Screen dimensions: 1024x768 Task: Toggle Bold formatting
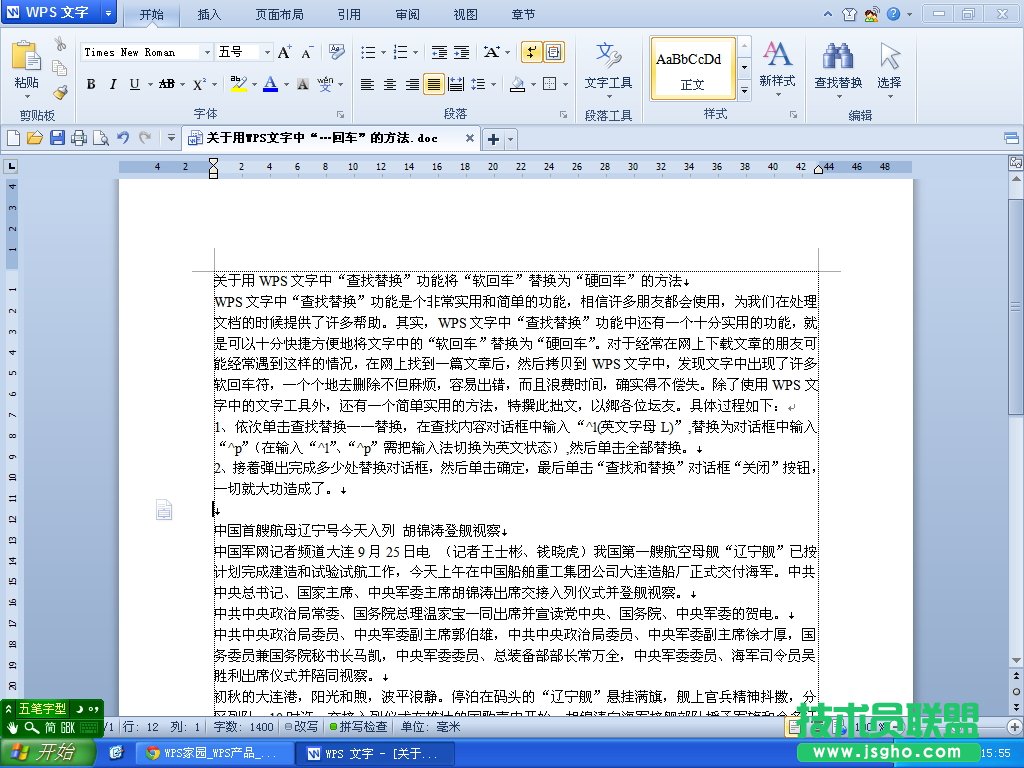[x=90, y=85]
